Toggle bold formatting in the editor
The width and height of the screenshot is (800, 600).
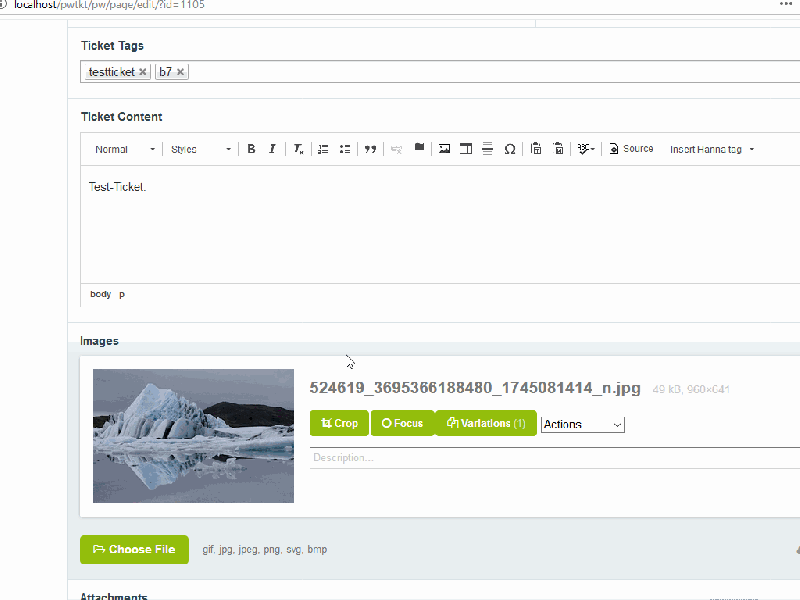pos(251,148)
